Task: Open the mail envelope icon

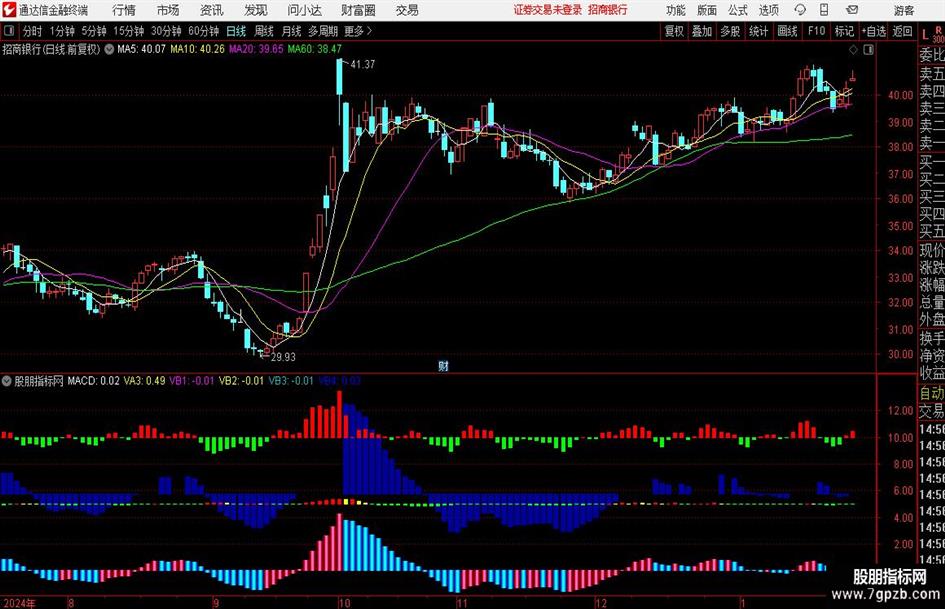Action: pyautogui.click(x=852, y=10)
